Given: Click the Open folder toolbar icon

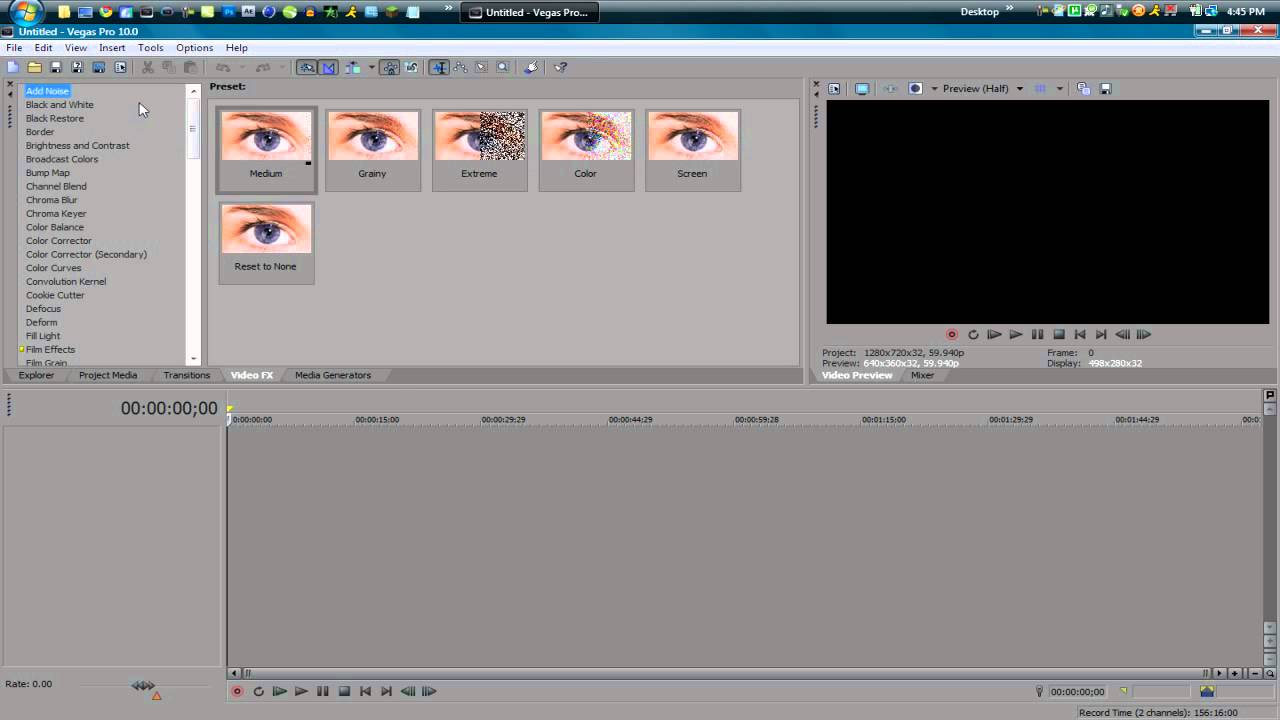Looking at the screenshot, I should [34, 67].
